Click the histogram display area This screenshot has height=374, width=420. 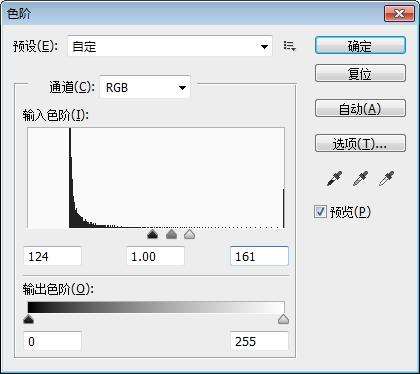156,178
